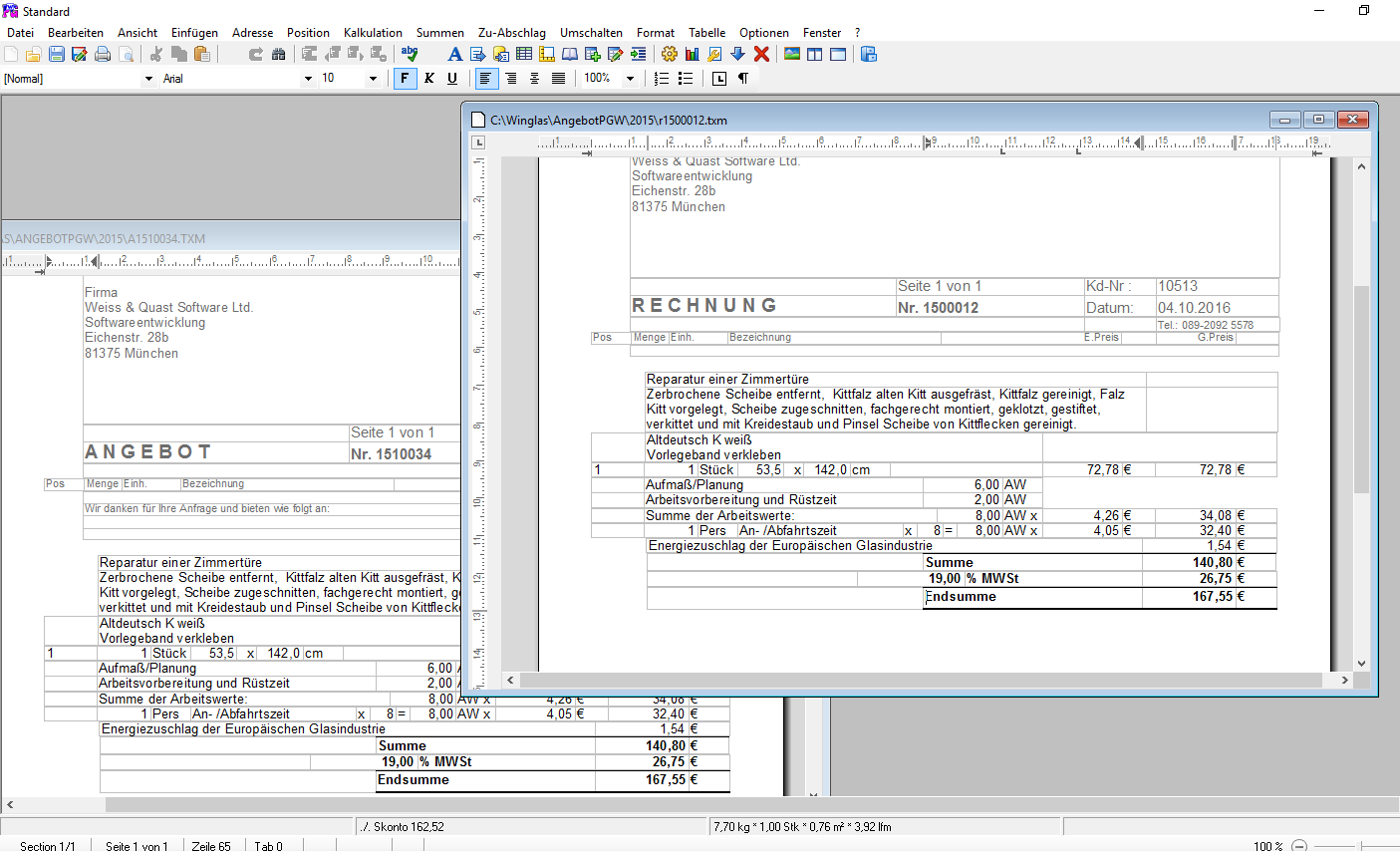Click the wrench tool icon
The width and height of the screenshot is (1400, 851).
(x=715, y=54)
